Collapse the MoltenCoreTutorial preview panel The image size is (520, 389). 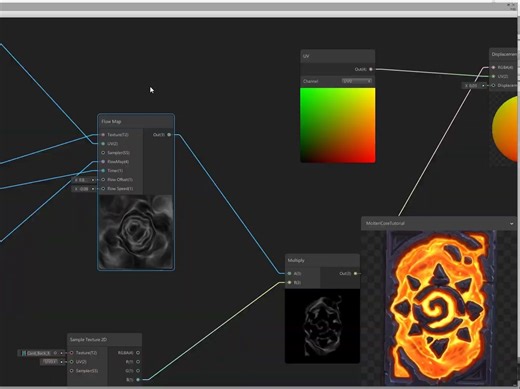coord(512,224)
